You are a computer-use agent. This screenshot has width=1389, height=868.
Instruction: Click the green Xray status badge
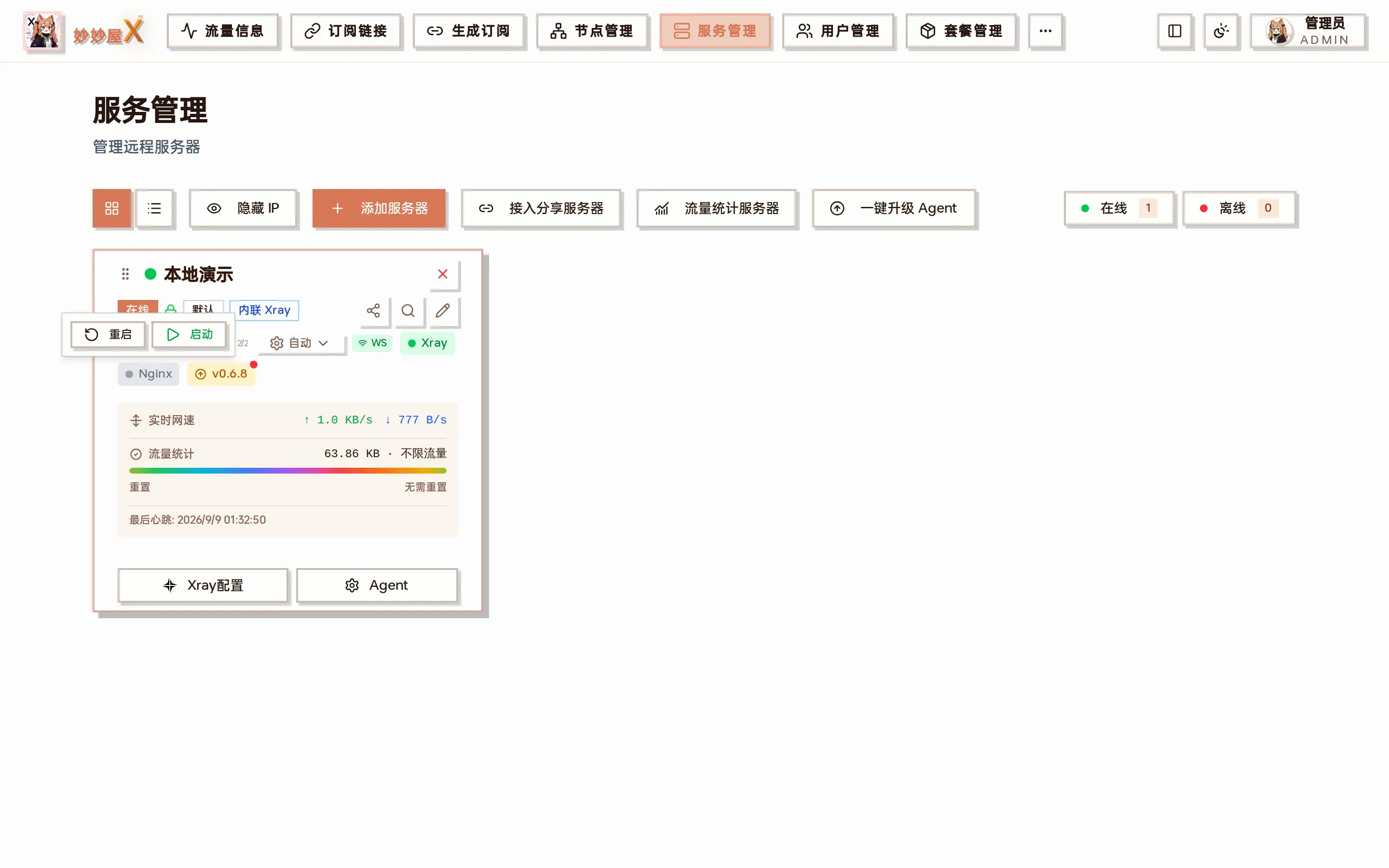tap(428, 343)
